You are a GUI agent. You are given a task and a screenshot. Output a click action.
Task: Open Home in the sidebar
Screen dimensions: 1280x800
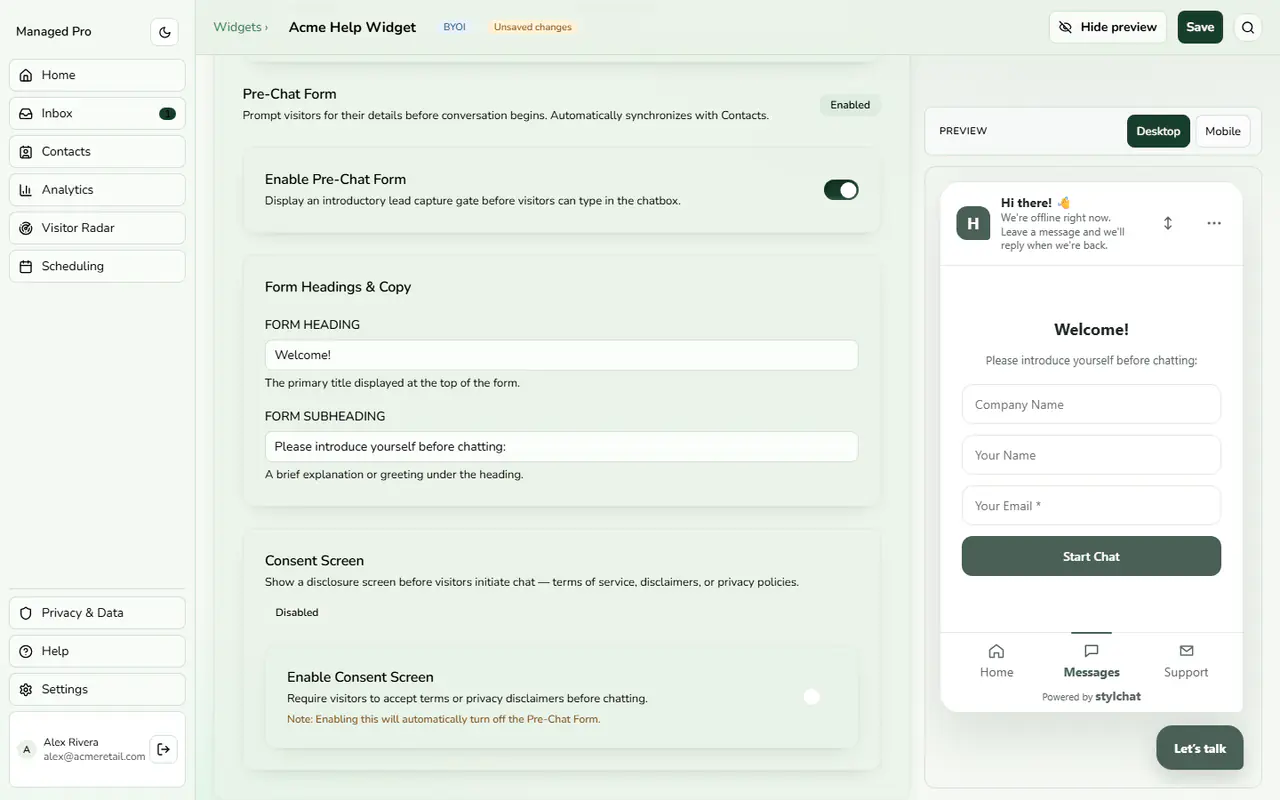coord(97,75)
